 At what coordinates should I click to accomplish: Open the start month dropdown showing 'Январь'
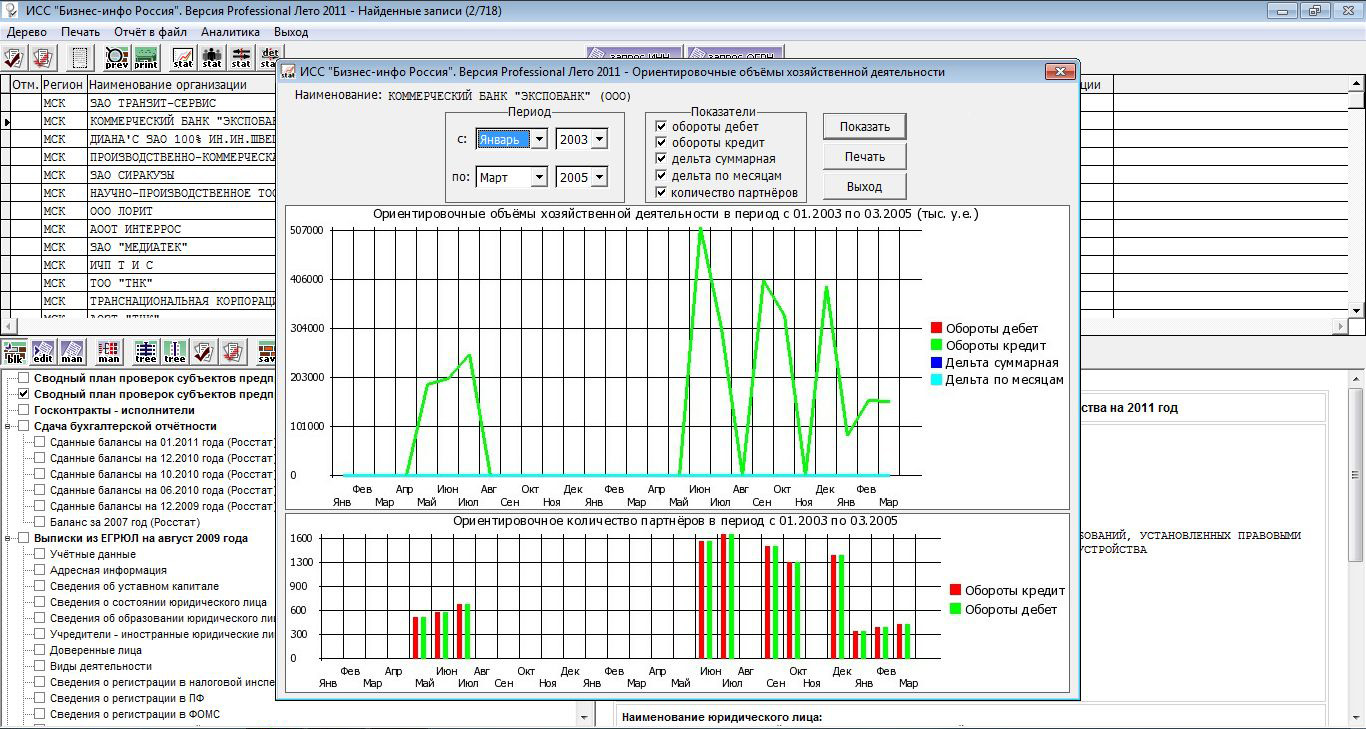538,140
